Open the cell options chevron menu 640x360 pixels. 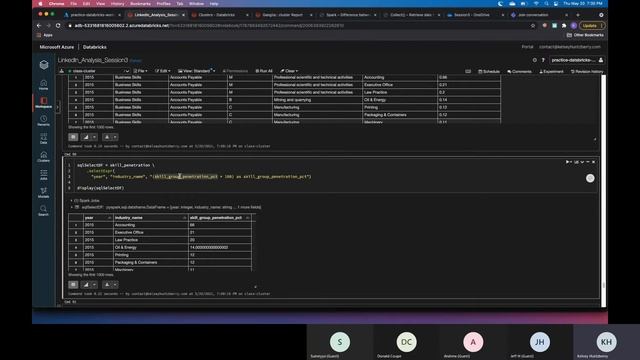(582, 162)
